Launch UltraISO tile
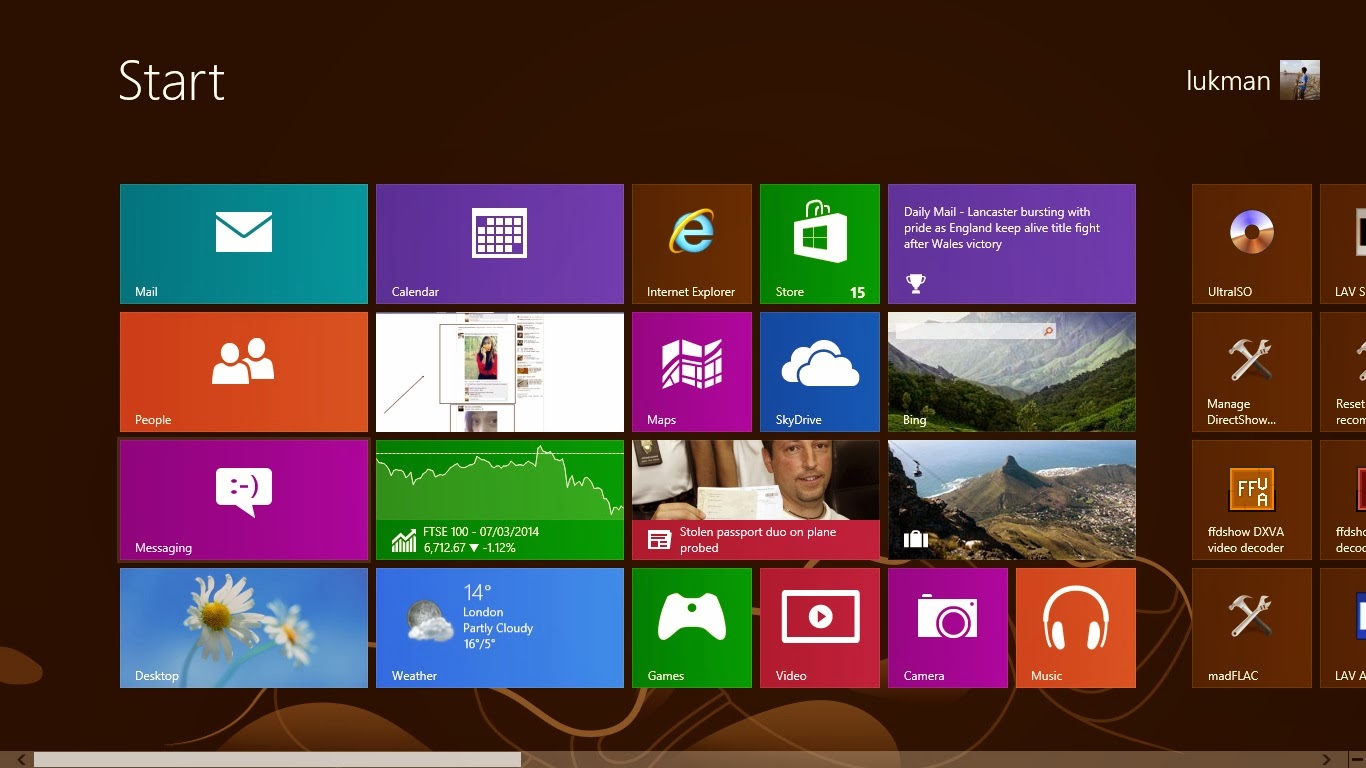1366x768 pixels. [x=1252, y=244]
